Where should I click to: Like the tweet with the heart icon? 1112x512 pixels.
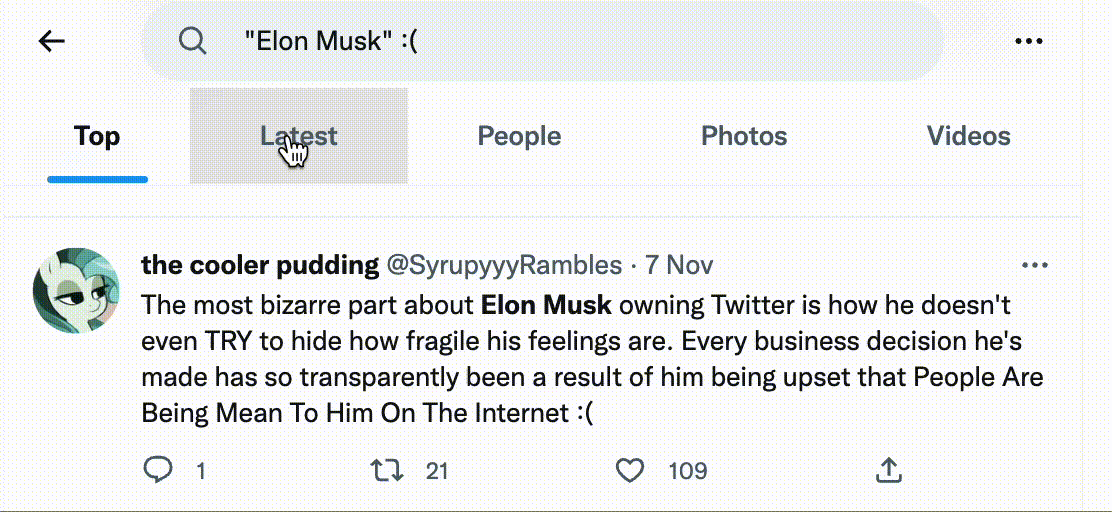629,470
